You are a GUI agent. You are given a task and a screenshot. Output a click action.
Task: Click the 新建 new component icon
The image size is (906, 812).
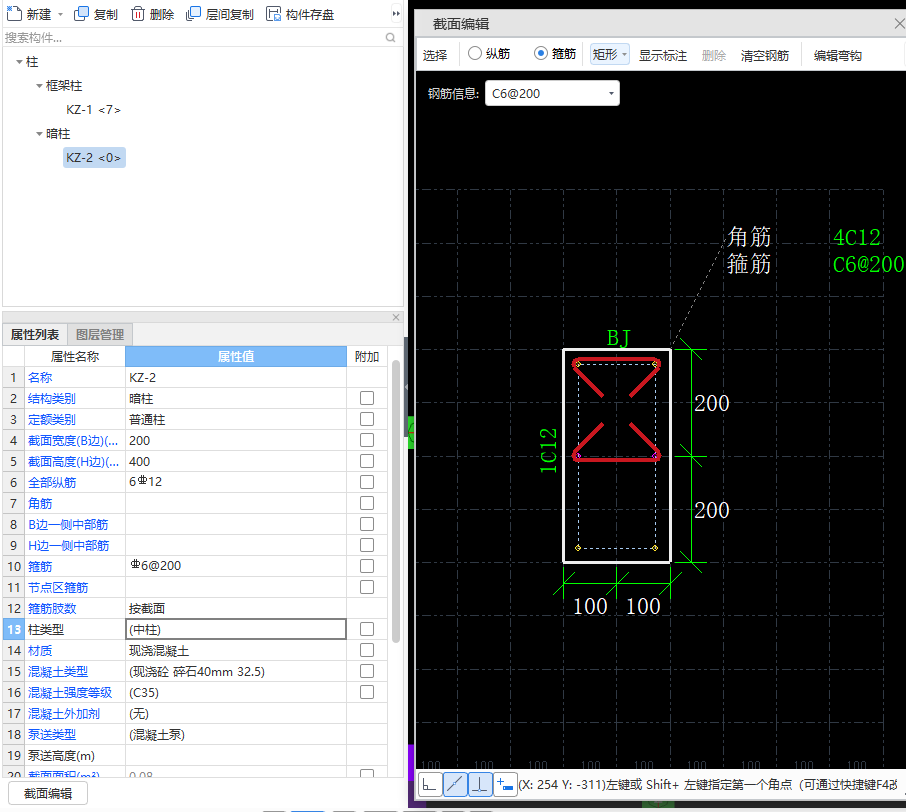point(14,13)
